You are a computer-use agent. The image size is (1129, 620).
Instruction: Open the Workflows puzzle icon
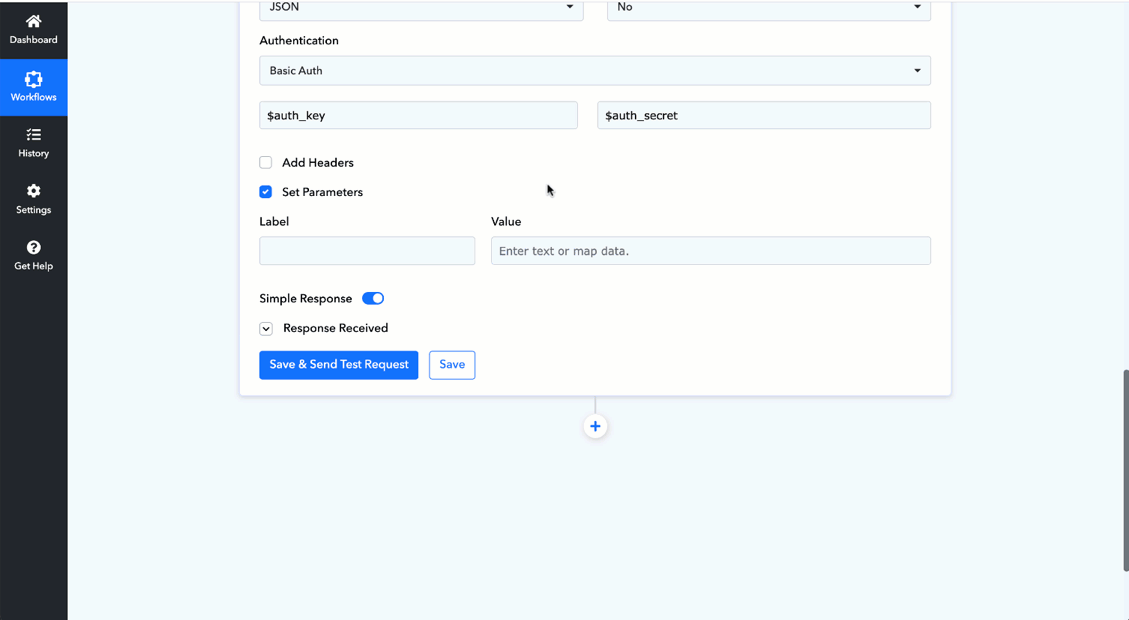(x=33, y=78)
